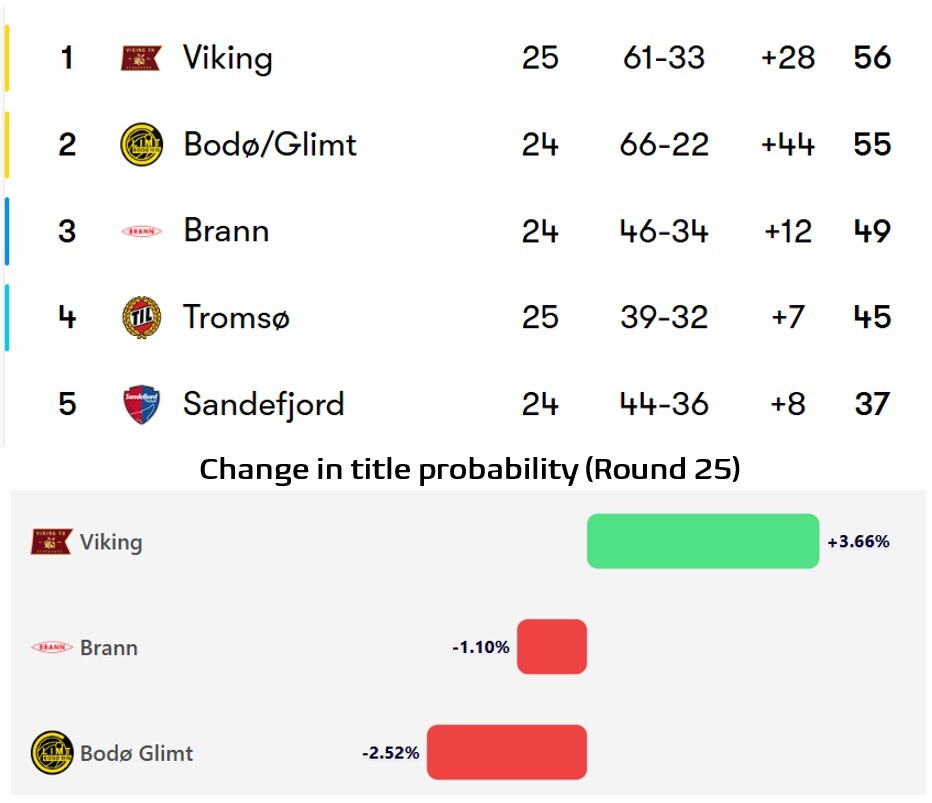The image size is (932, 803).
Task: Click Bodø/Glimt's +44 goal difference
Action: click(x=788, y=144)
